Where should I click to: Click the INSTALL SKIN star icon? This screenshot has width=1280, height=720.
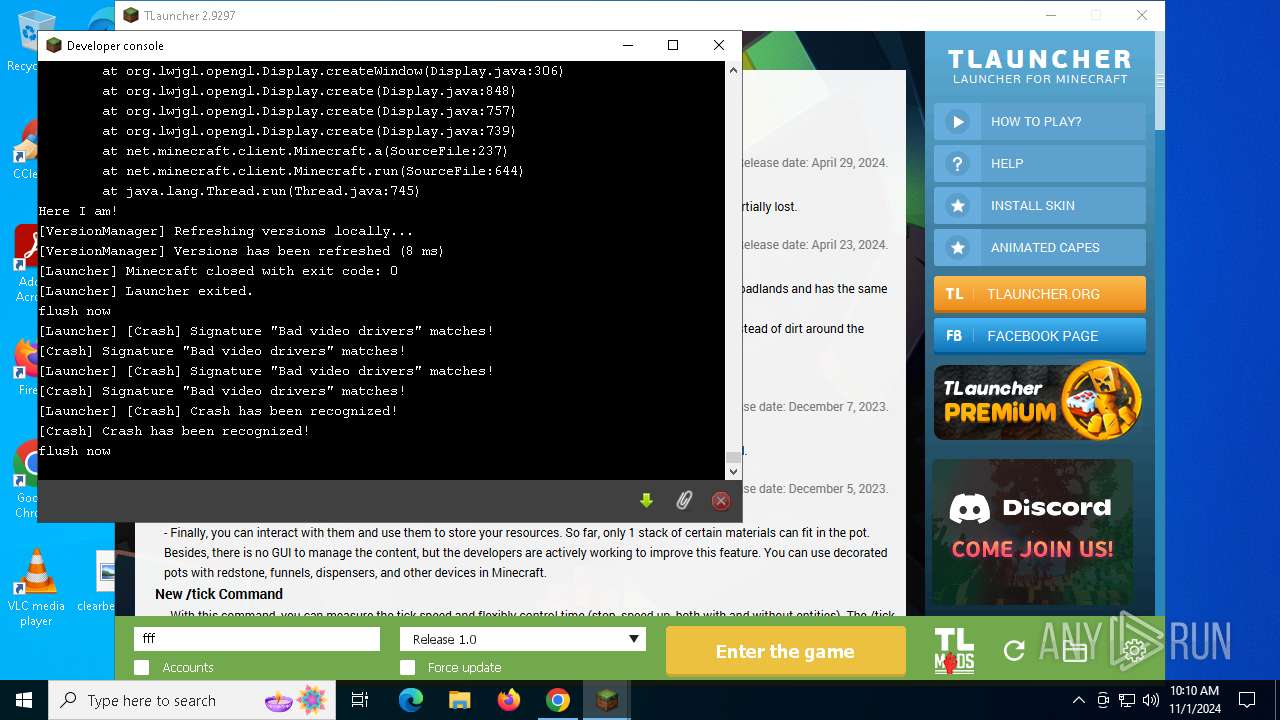click(x=958, y=205)
